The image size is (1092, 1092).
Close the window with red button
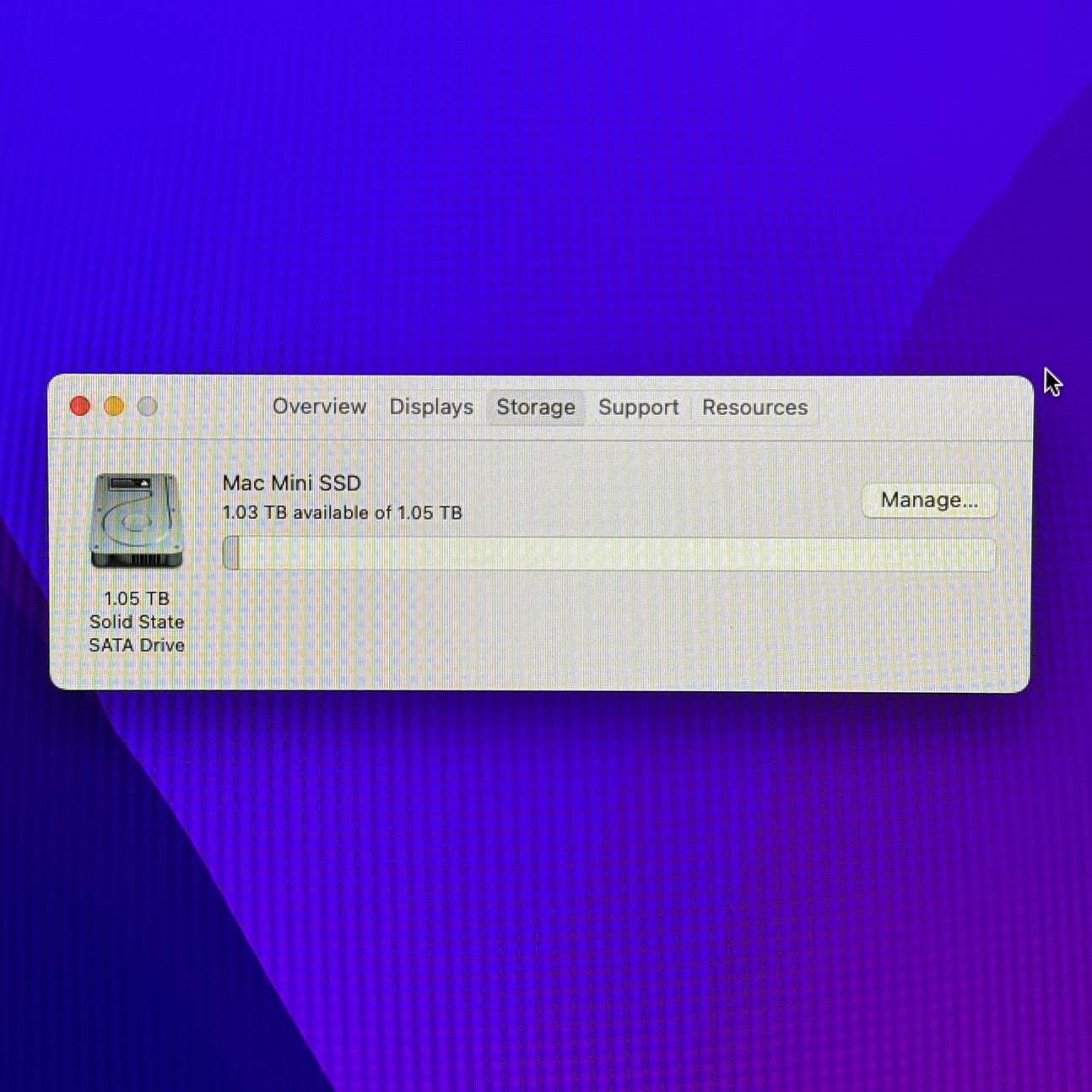pos(80,407)
